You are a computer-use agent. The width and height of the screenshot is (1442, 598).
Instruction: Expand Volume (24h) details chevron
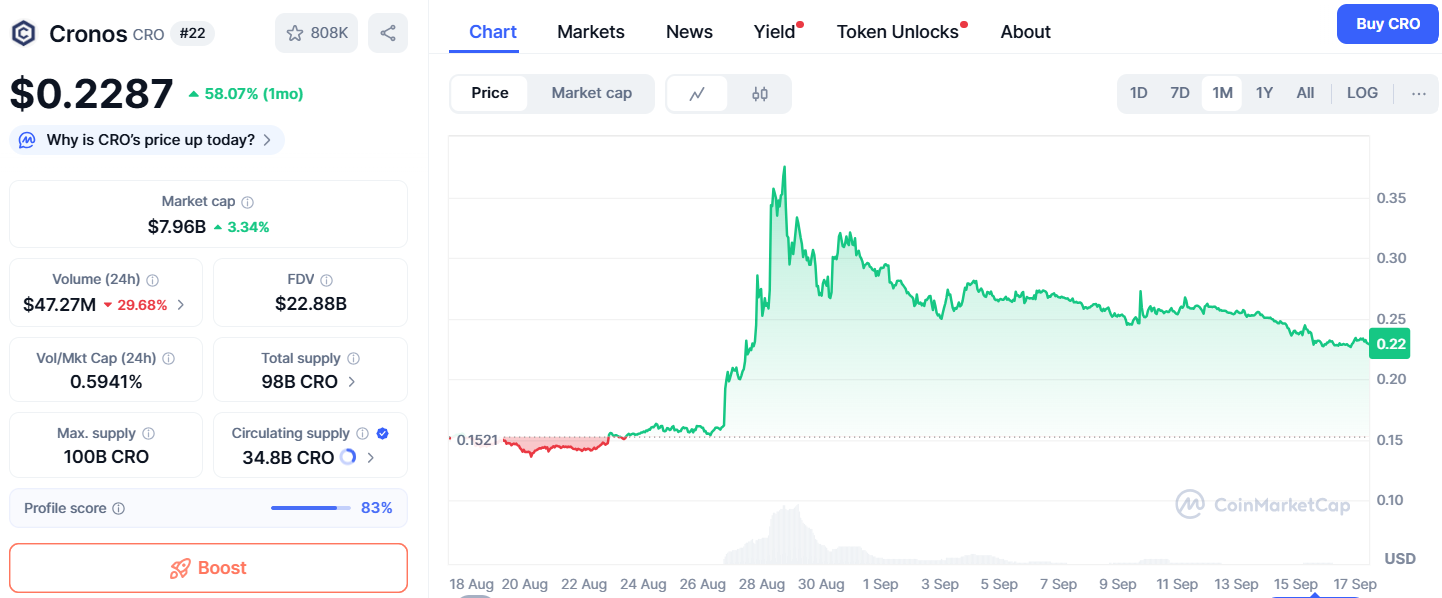point(181,305)
